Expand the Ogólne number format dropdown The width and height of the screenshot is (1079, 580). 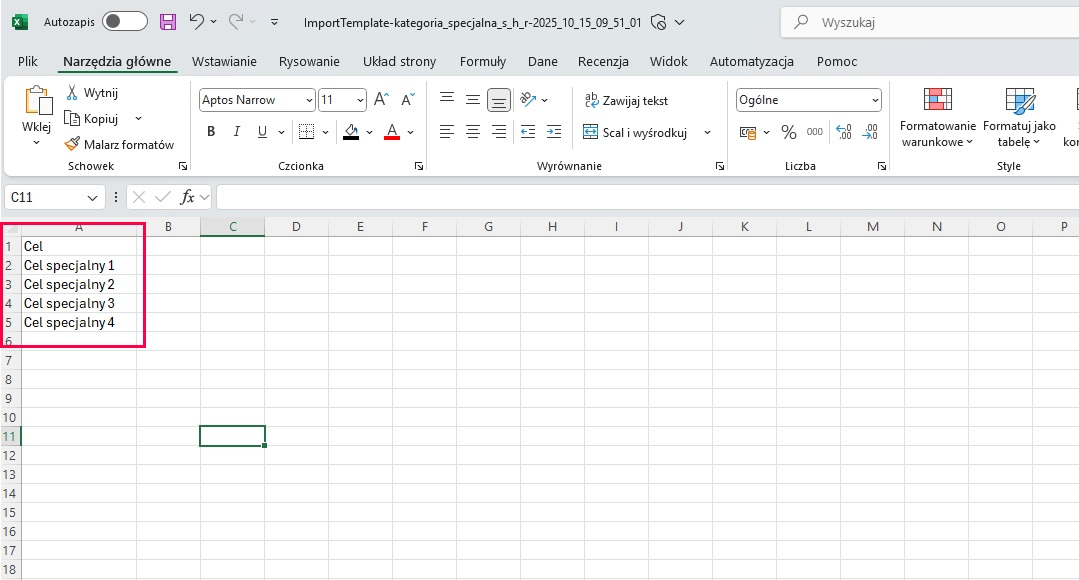pyautogui.click(x=875, y=100)
